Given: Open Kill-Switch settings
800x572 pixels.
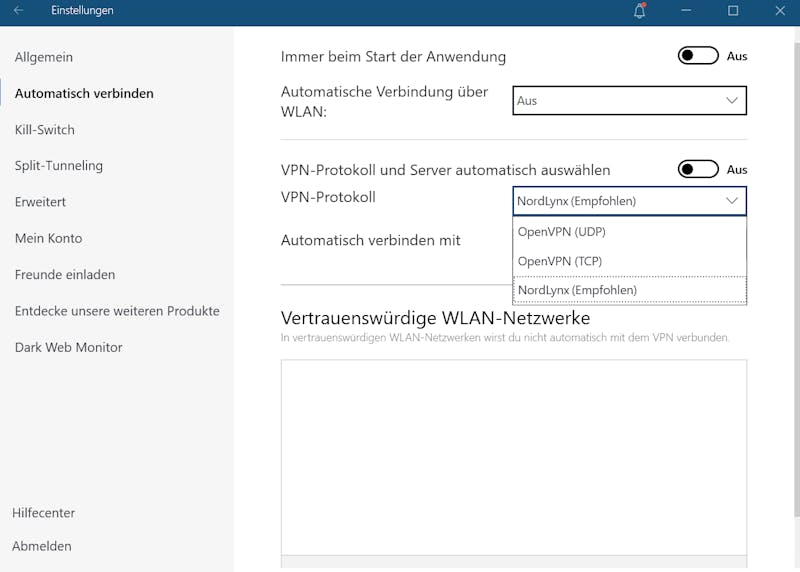Looking at the screenshot, I should [x=44, y=130].
